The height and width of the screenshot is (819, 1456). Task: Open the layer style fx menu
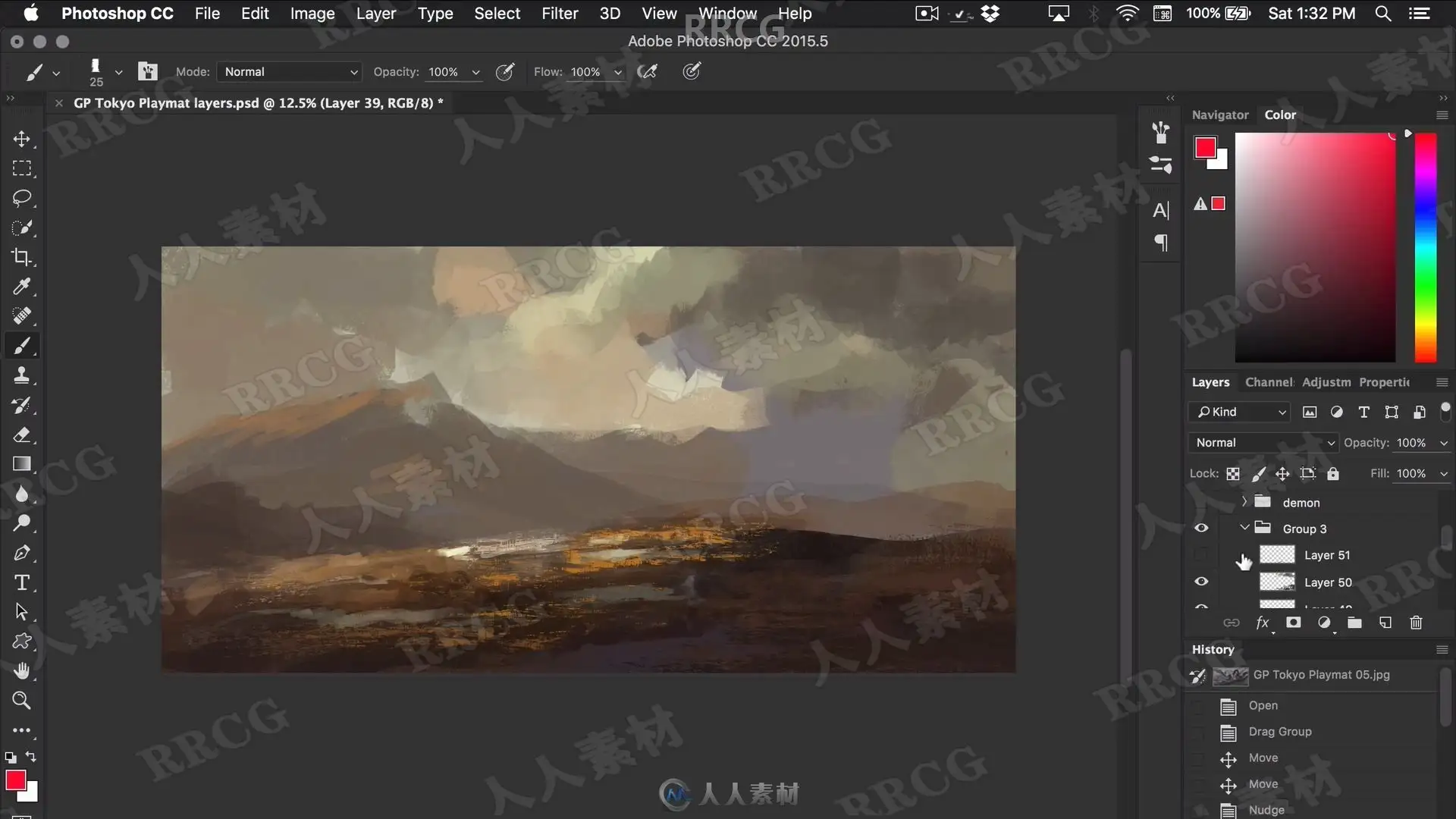pyautogui.click(x=1263, y=623)
